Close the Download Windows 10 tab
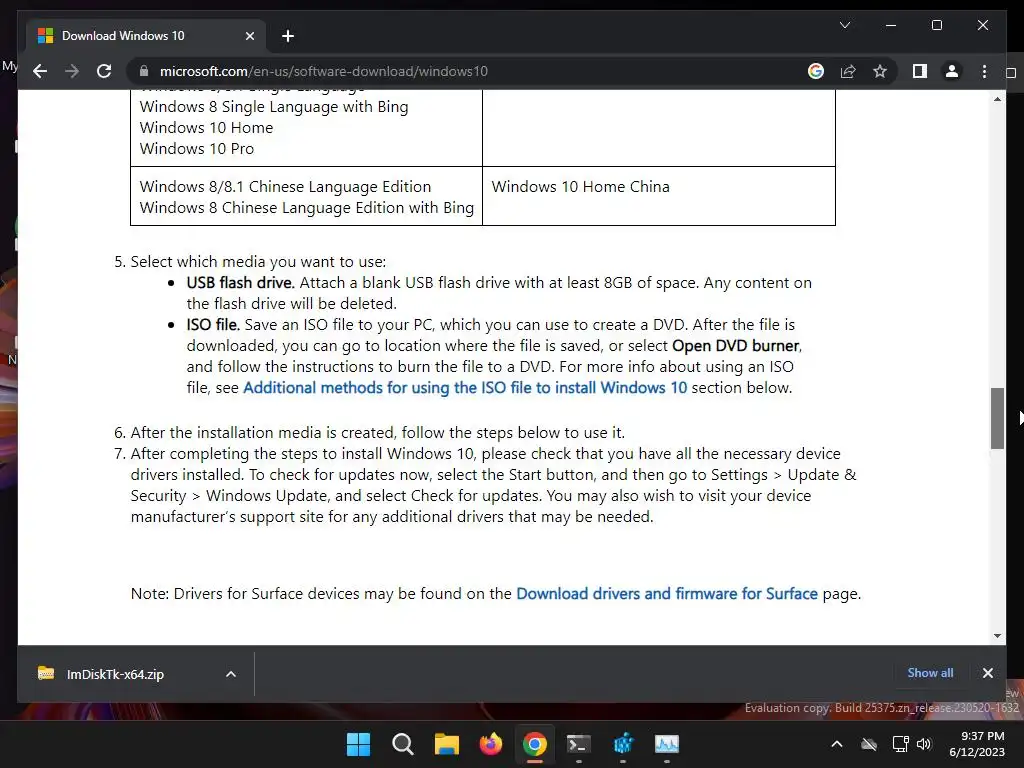The width and height of the screenshot is (1024, 768). (x=249, y=36)
